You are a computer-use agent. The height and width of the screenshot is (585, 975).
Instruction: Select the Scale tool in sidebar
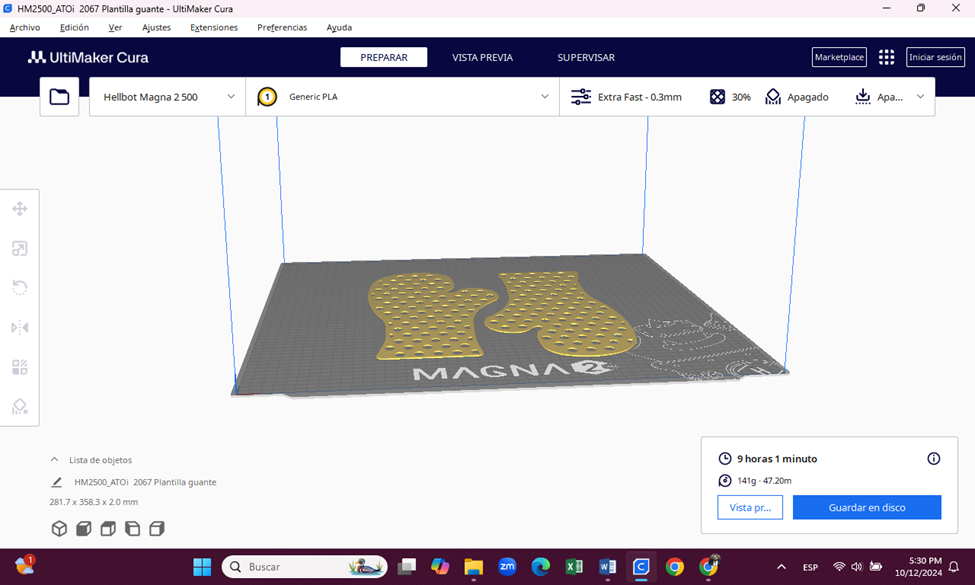[x=20, y=249]
